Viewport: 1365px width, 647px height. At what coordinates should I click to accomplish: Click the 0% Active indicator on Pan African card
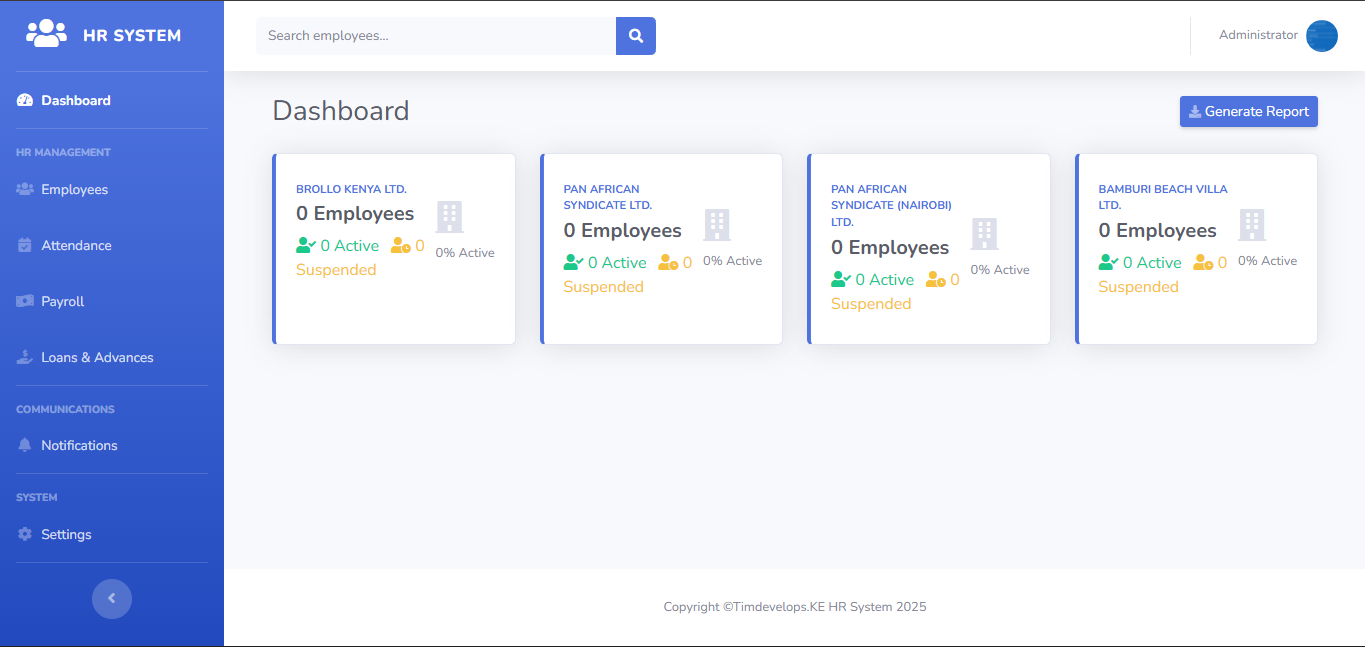[732, 260]
